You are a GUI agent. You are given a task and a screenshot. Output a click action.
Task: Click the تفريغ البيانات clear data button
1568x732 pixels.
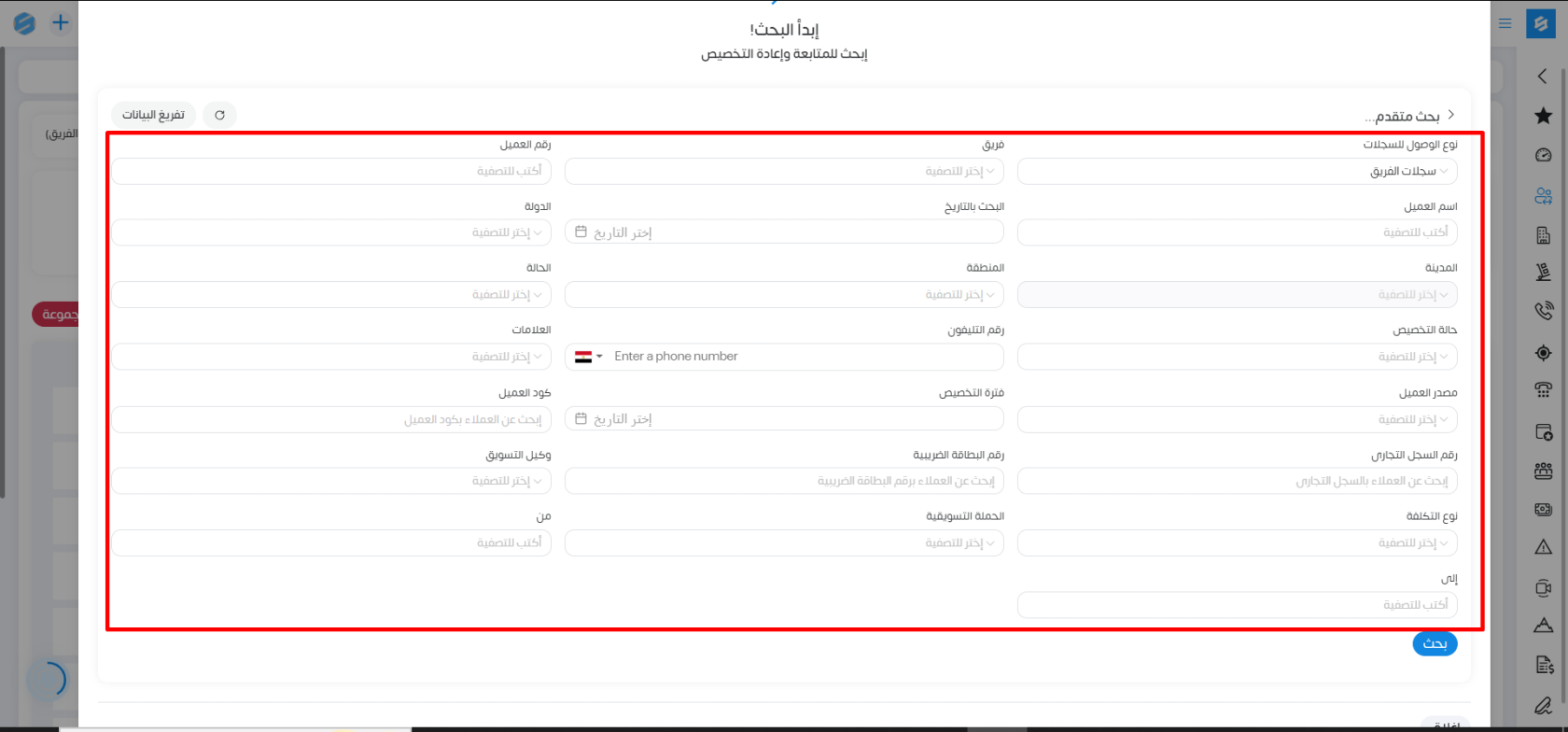[x=153, y=115]
